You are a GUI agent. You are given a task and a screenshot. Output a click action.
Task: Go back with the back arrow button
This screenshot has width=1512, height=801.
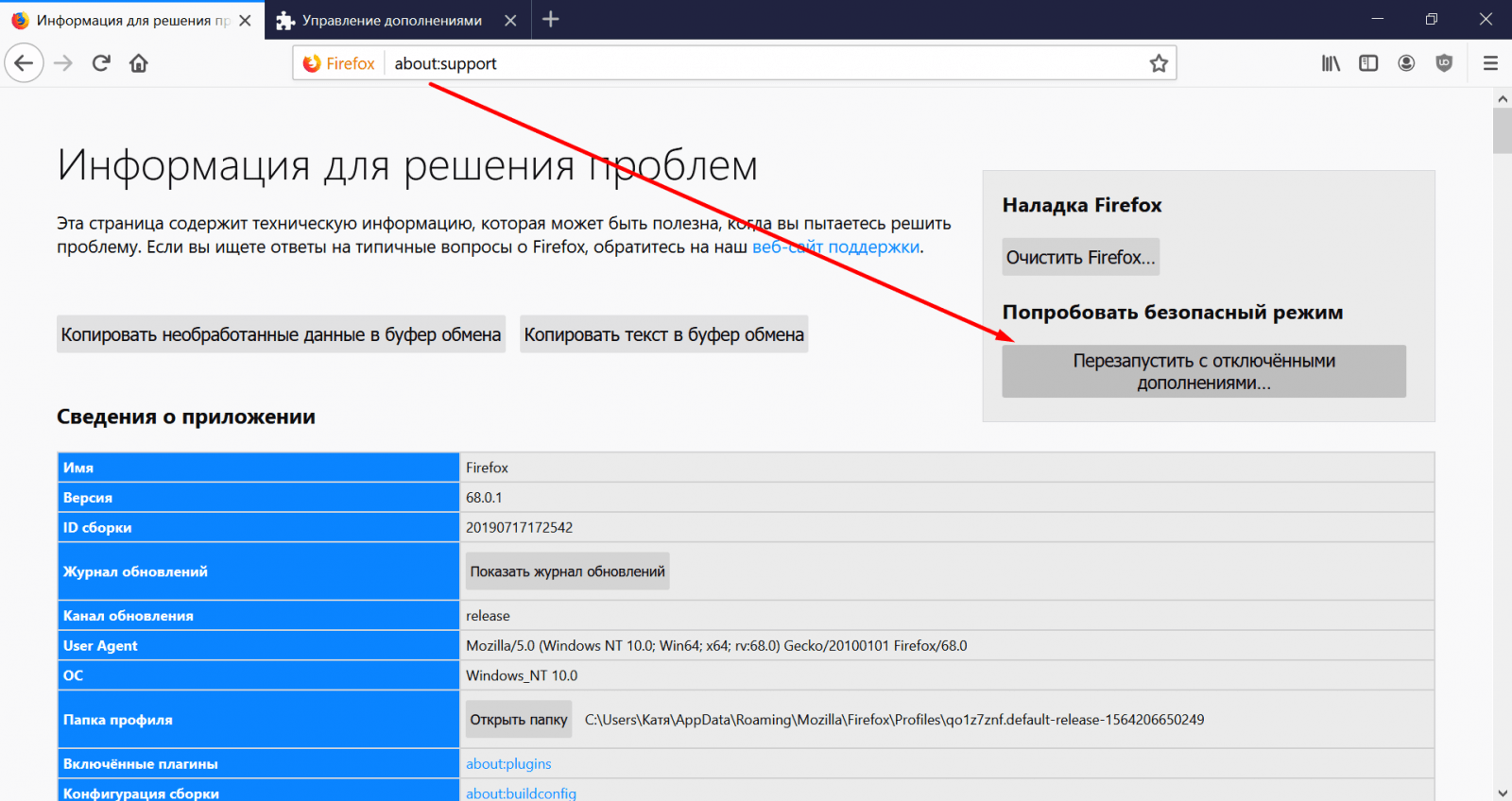tap(25, 63)
